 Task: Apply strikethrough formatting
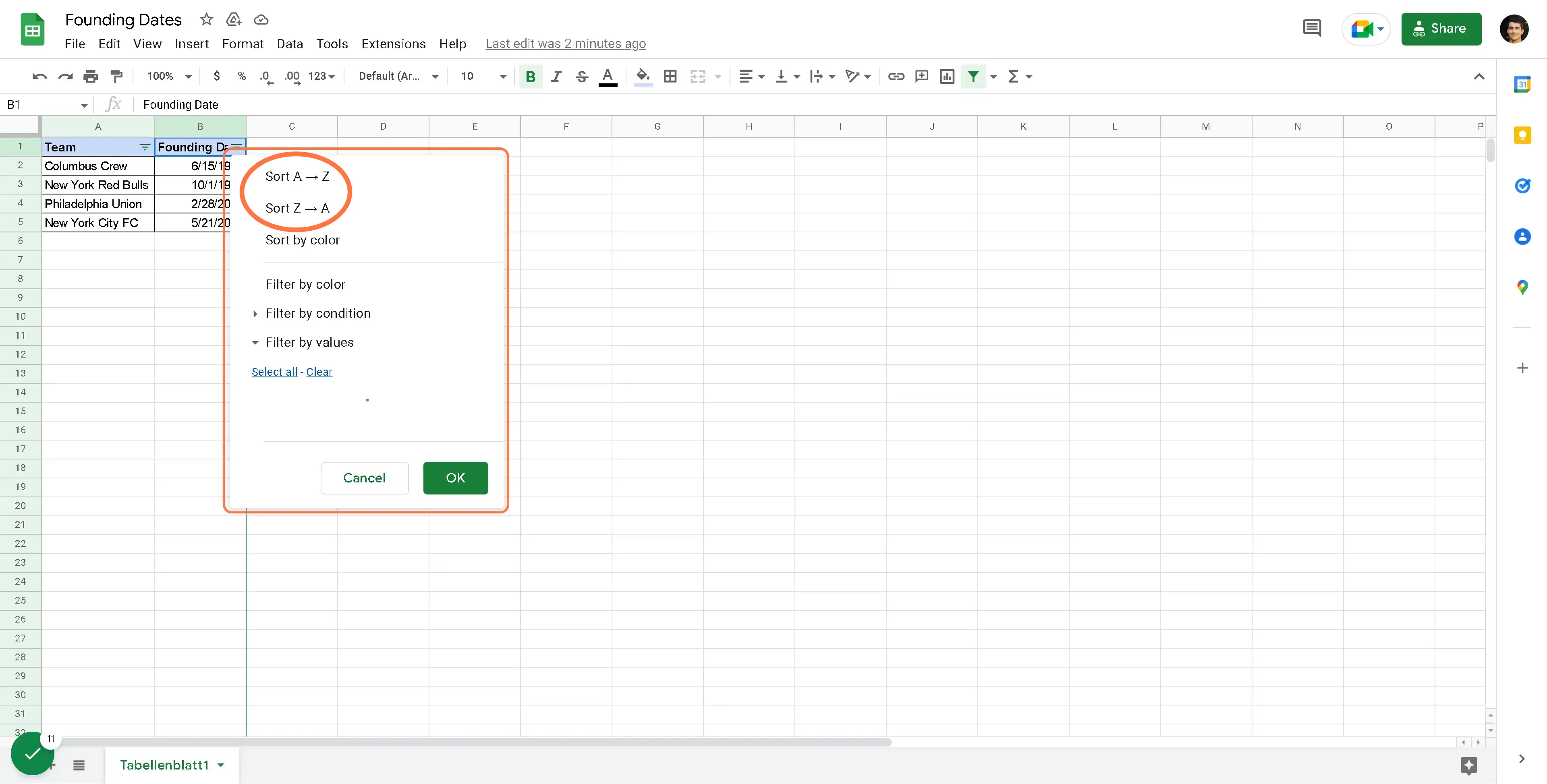582,76
